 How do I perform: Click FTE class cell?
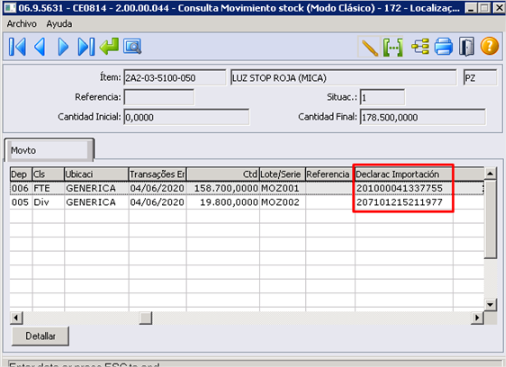point(48,188)
